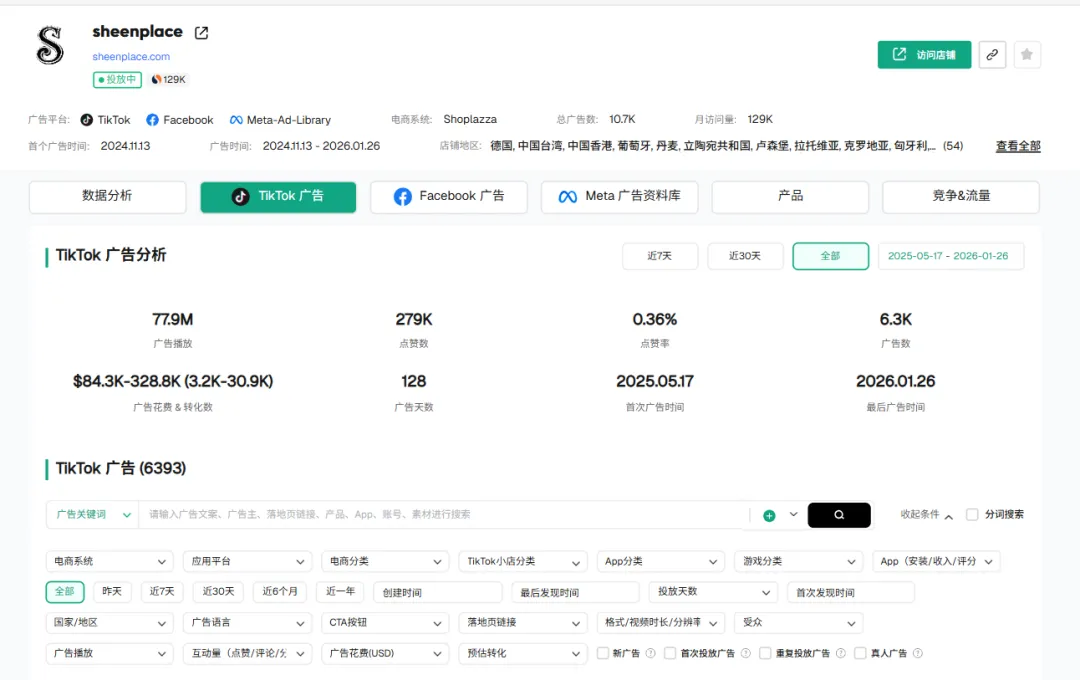Enable the 分词搜索 checkbox
Viewport: 1080px width, 680px height.
pos(972,515)
